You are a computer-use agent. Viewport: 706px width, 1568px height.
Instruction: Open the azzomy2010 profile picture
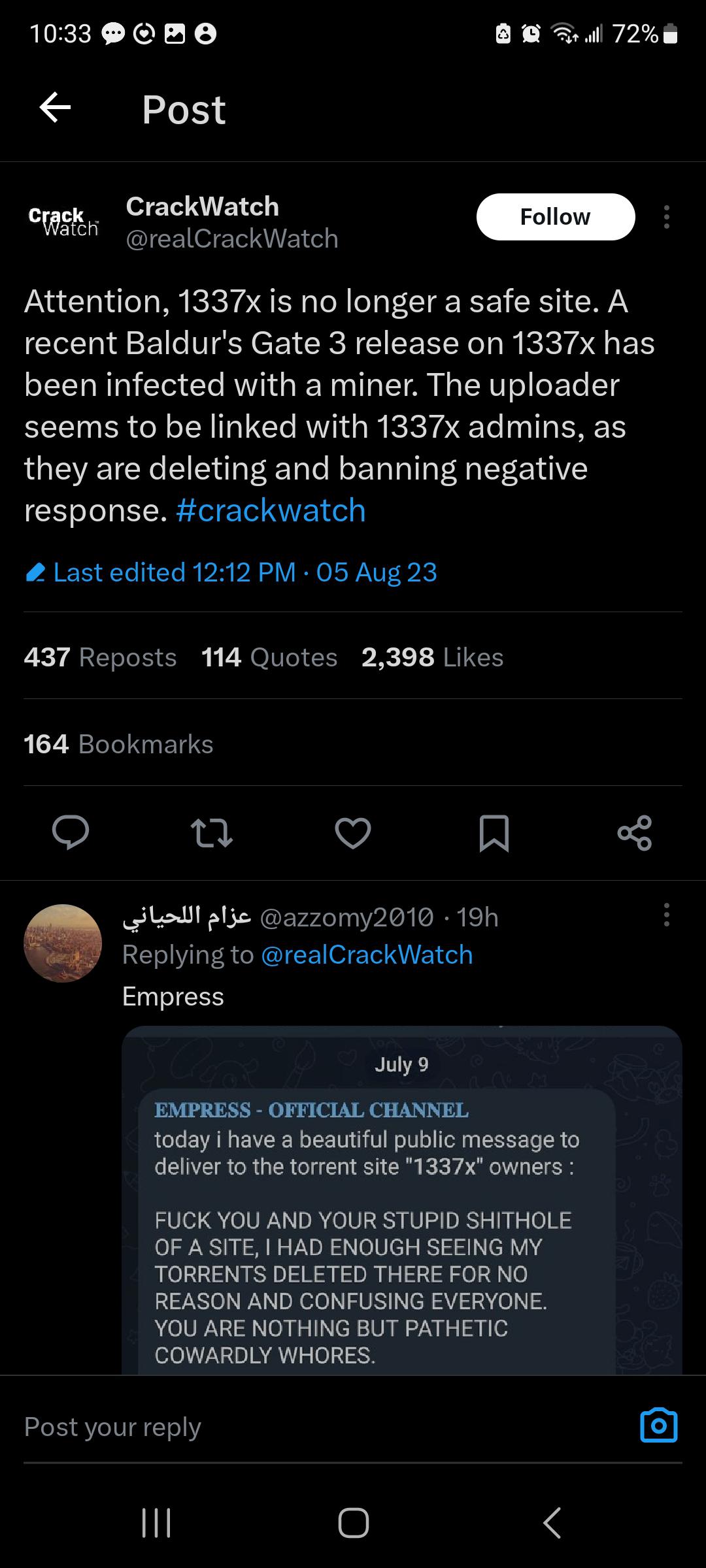click(63, 943)
